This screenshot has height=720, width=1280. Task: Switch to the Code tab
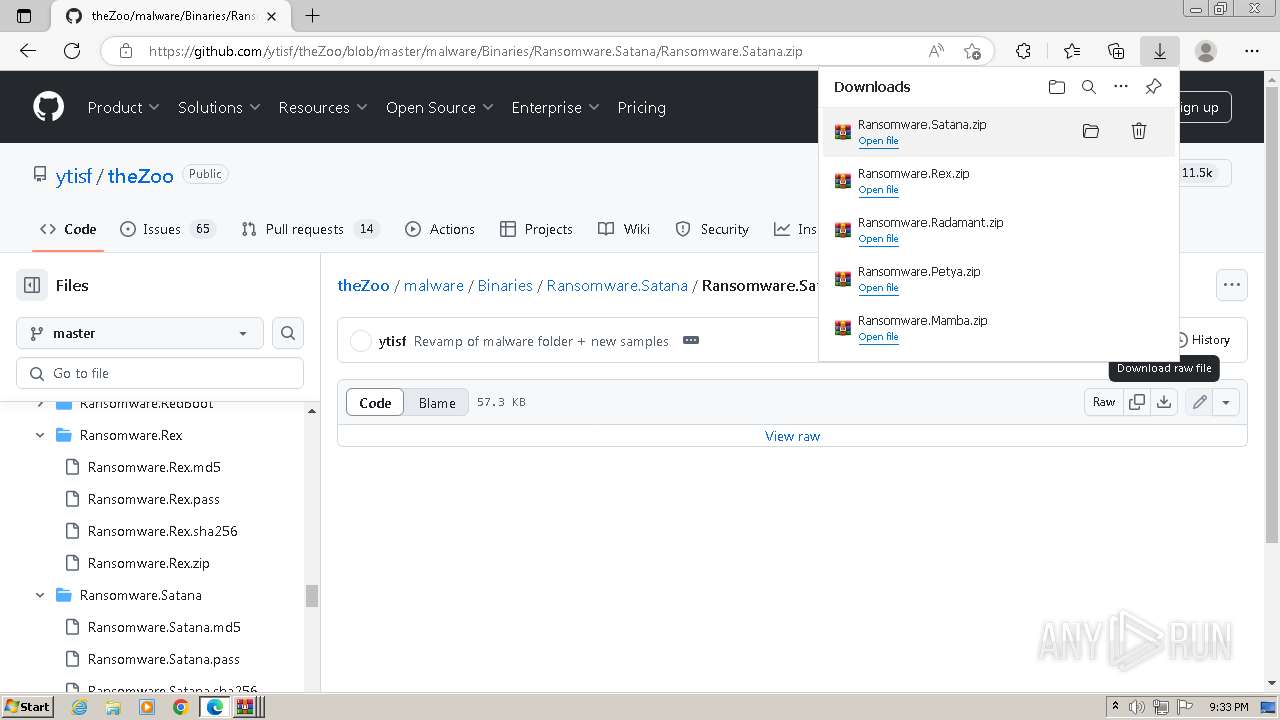pyautogui.click(x=68, y=229)
